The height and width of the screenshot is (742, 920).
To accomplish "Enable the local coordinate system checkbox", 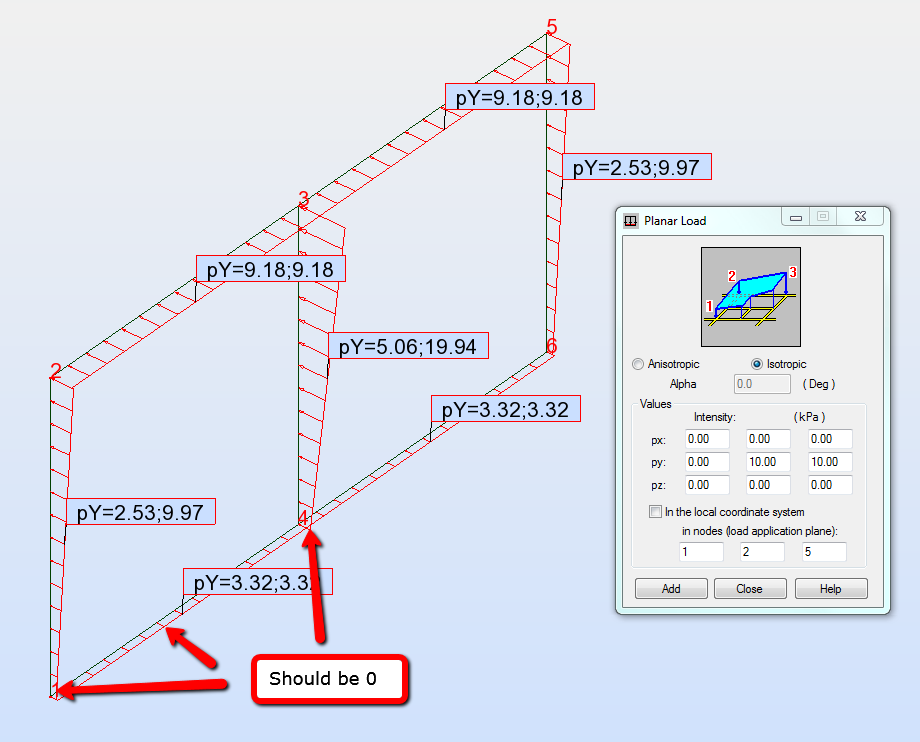I will pyautogui.click(x=656, y=512).
